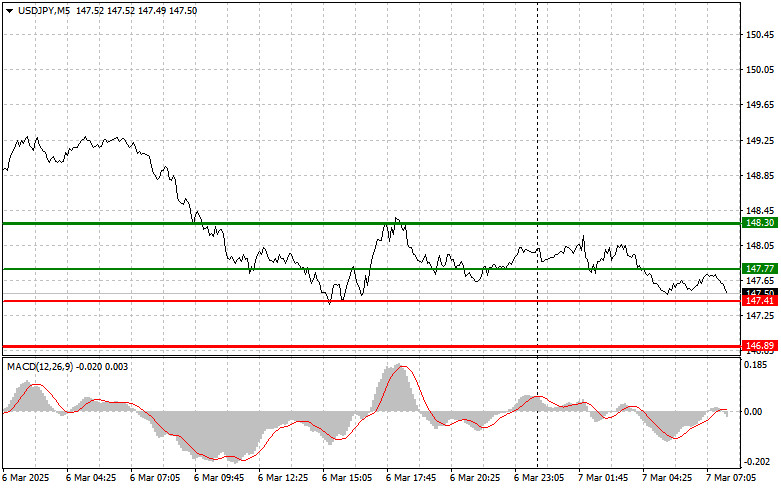Click the 6 Mar 04:25 time label
Viewport: 781px width, 489px height.
pos(91,478)
